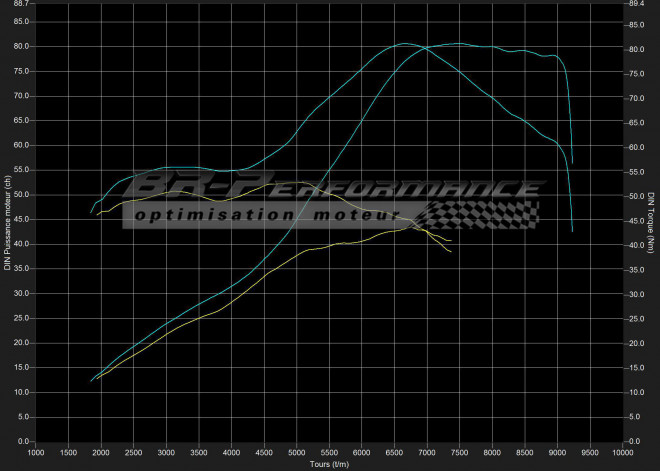The width and height of the screenshot is (660, 471).
Task: Click the yellow torque curve peak near 5000 rpm
Action: [297, 182]
